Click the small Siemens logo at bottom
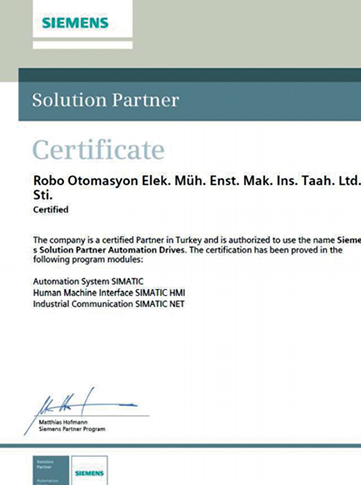This screenshot has width=361, height=485. [x=89, y=473]
